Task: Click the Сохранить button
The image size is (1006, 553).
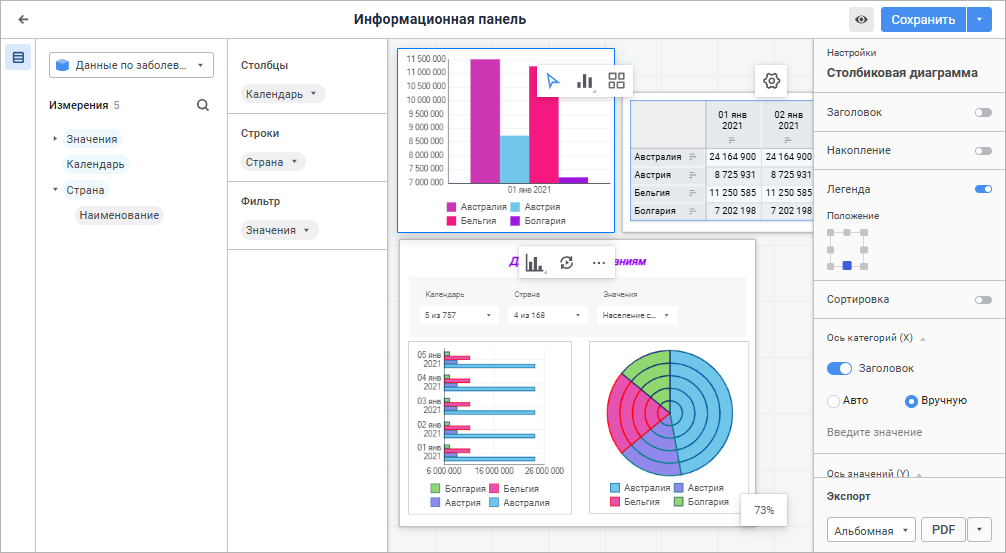Action: [x=923, y=20]
